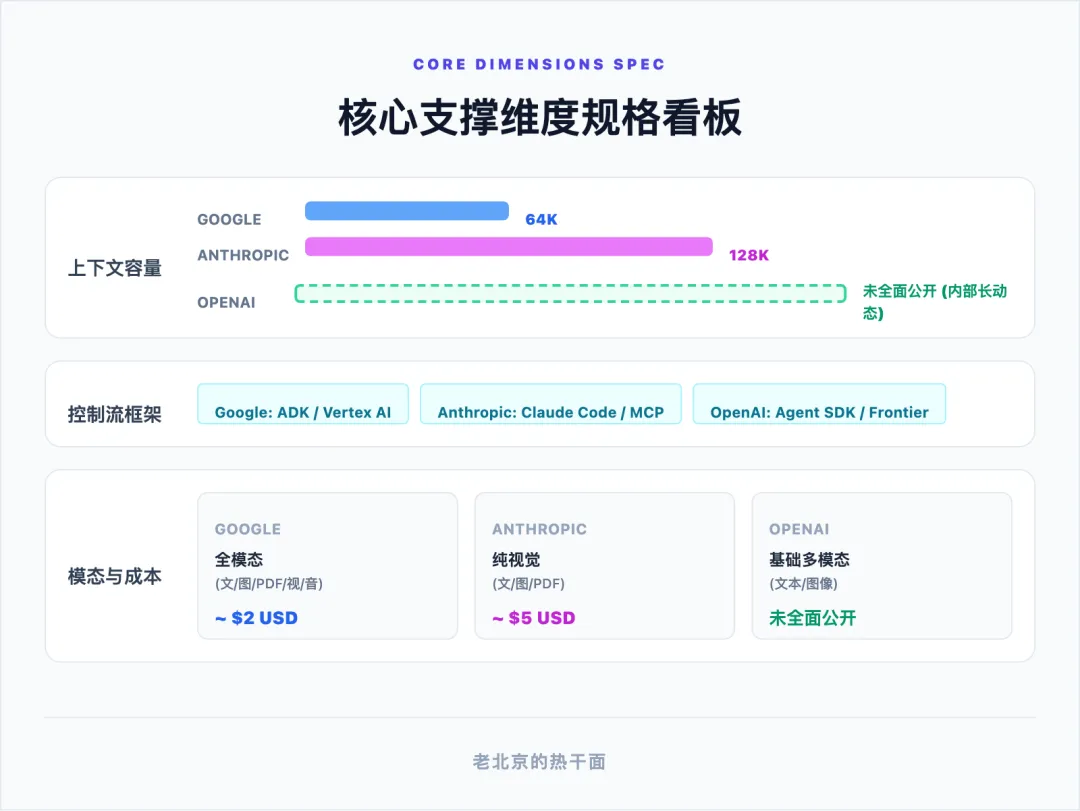
Task: Click the 纯视觉 heading in Anthropic card
Action: click(x=516, y=560)
